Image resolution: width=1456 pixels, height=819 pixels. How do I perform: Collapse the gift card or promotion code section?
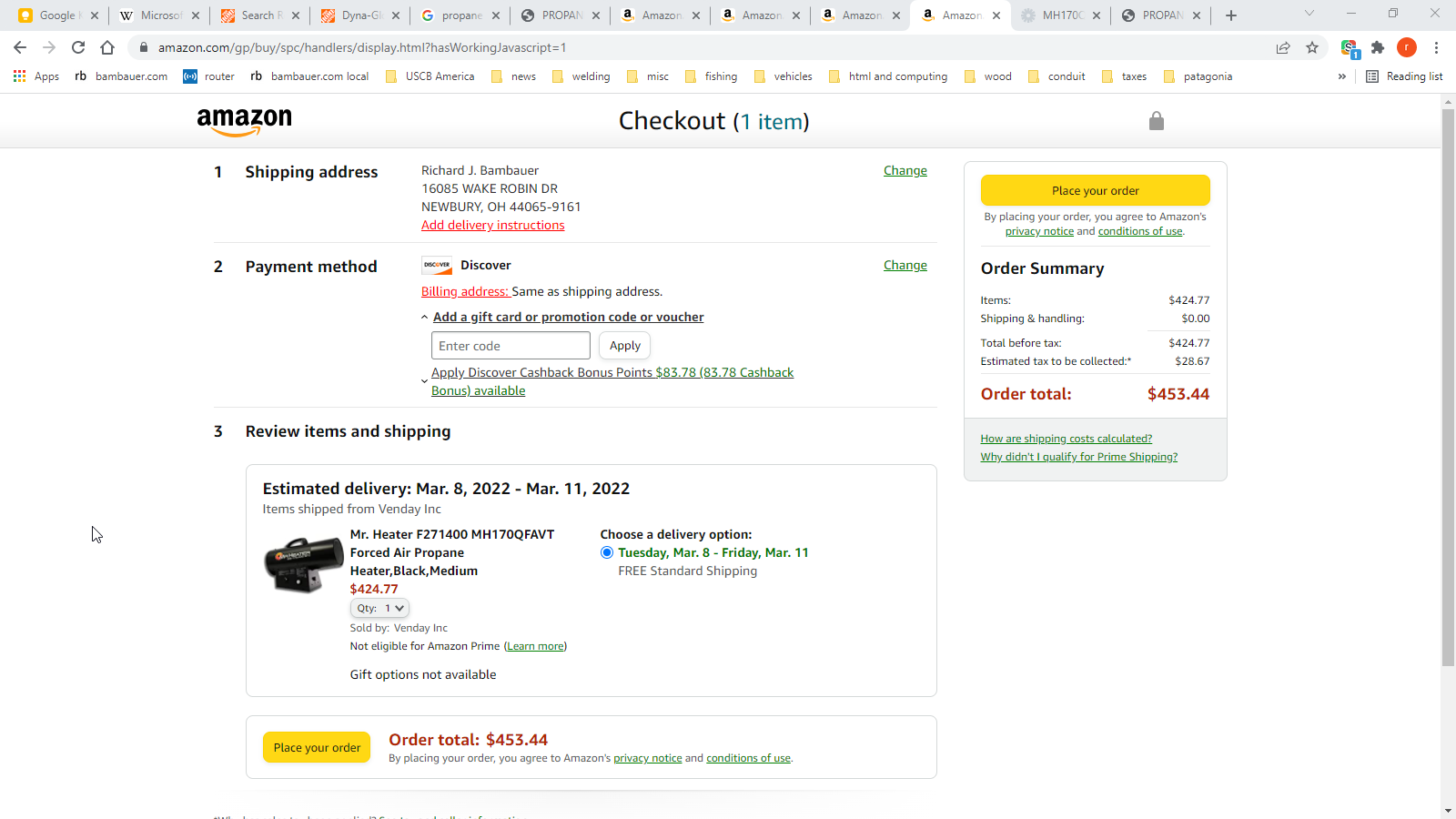tap(424, 318)
